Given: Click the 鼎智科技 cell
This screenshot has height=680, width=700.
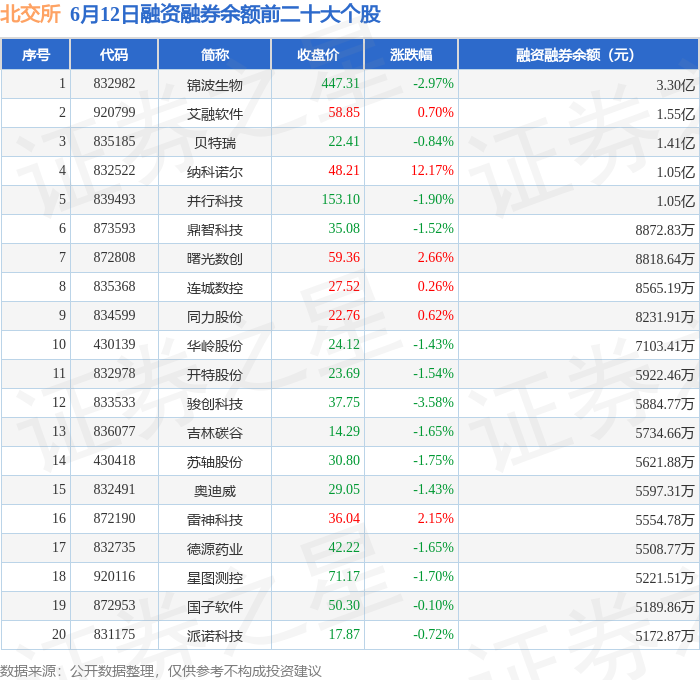Looking at the screenshot, I should [x=215, y=230].
